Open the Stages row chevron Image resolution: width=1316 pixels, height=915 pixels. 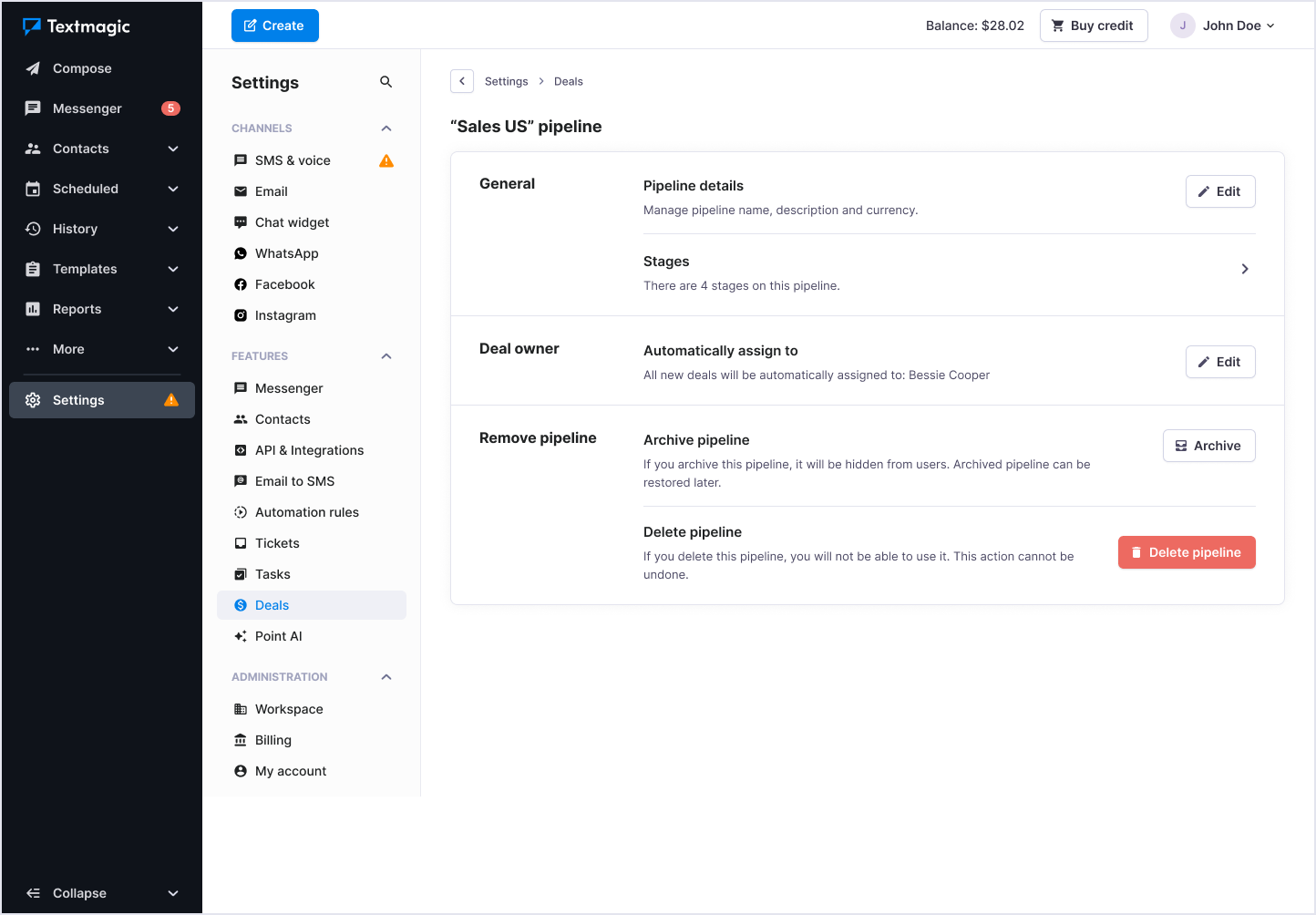[1245, 269]
